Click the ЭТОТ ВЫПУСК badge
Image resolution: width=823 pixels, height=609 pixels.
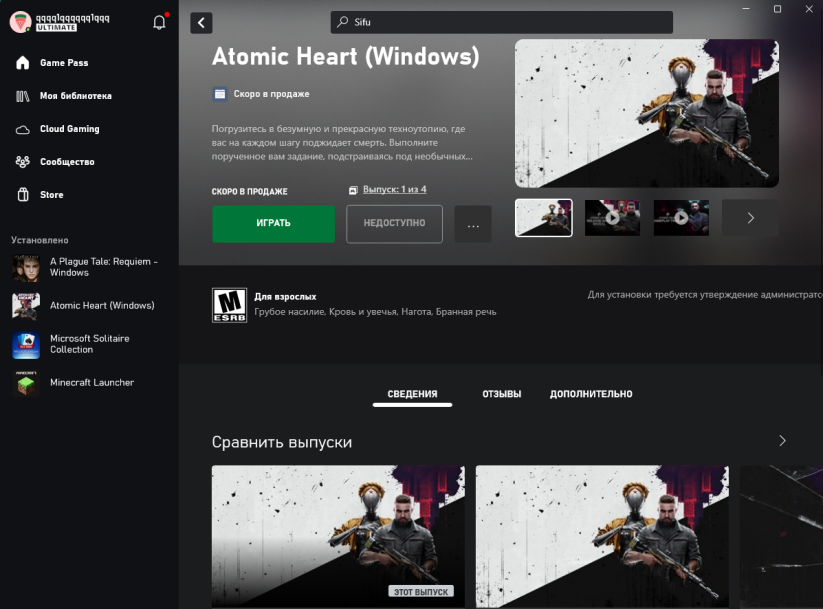click(x=421, y=592)
